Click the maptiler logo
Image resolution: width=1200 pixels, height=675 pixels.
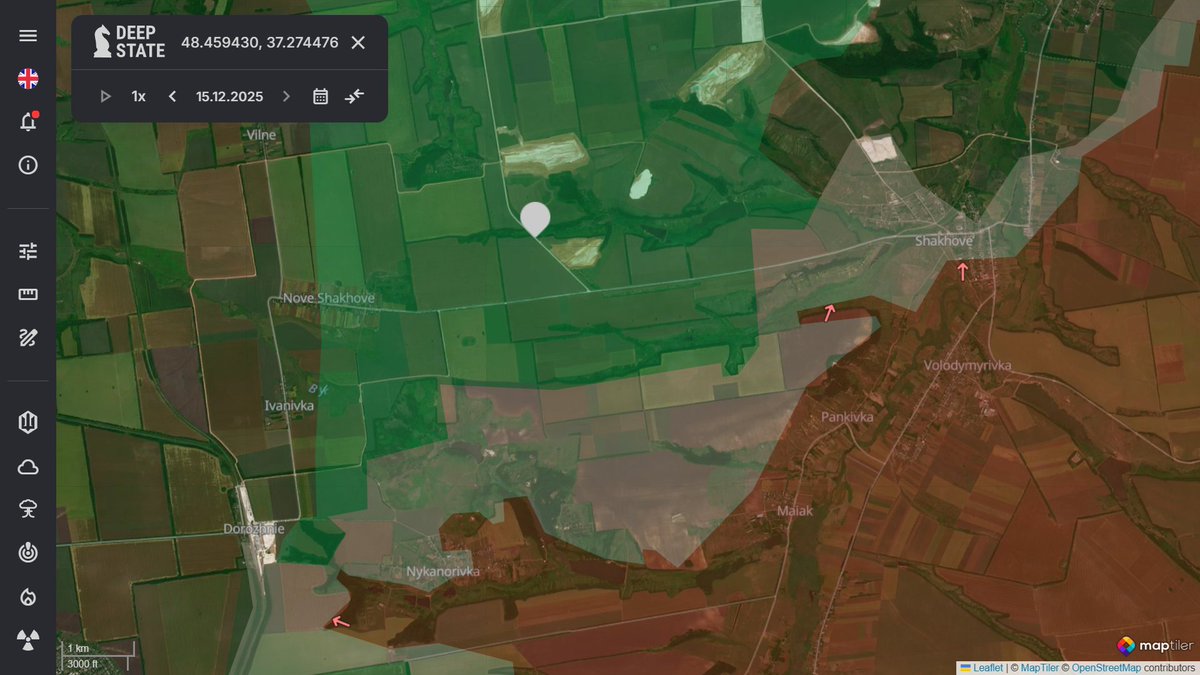click(x=1153, y=645)
